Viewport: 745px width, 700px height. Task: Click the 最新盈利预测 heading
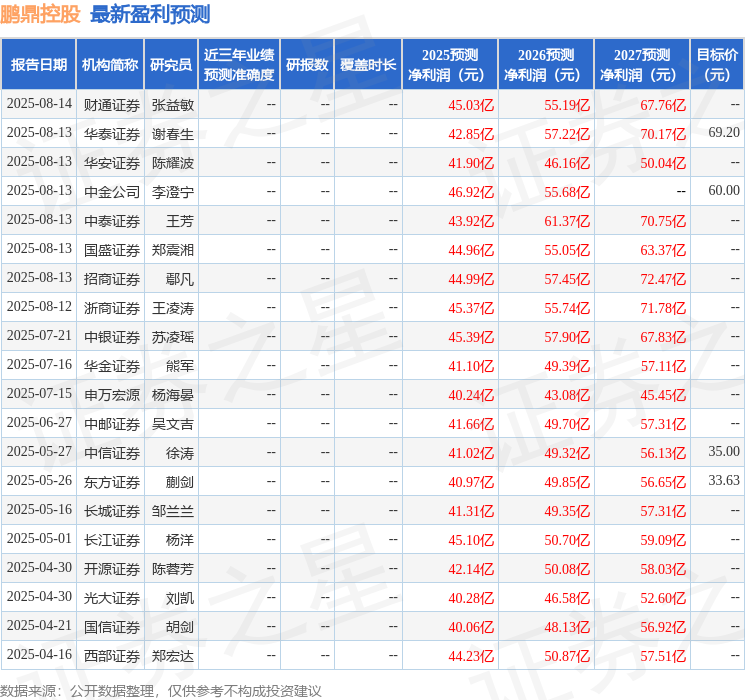coord(150,14)
